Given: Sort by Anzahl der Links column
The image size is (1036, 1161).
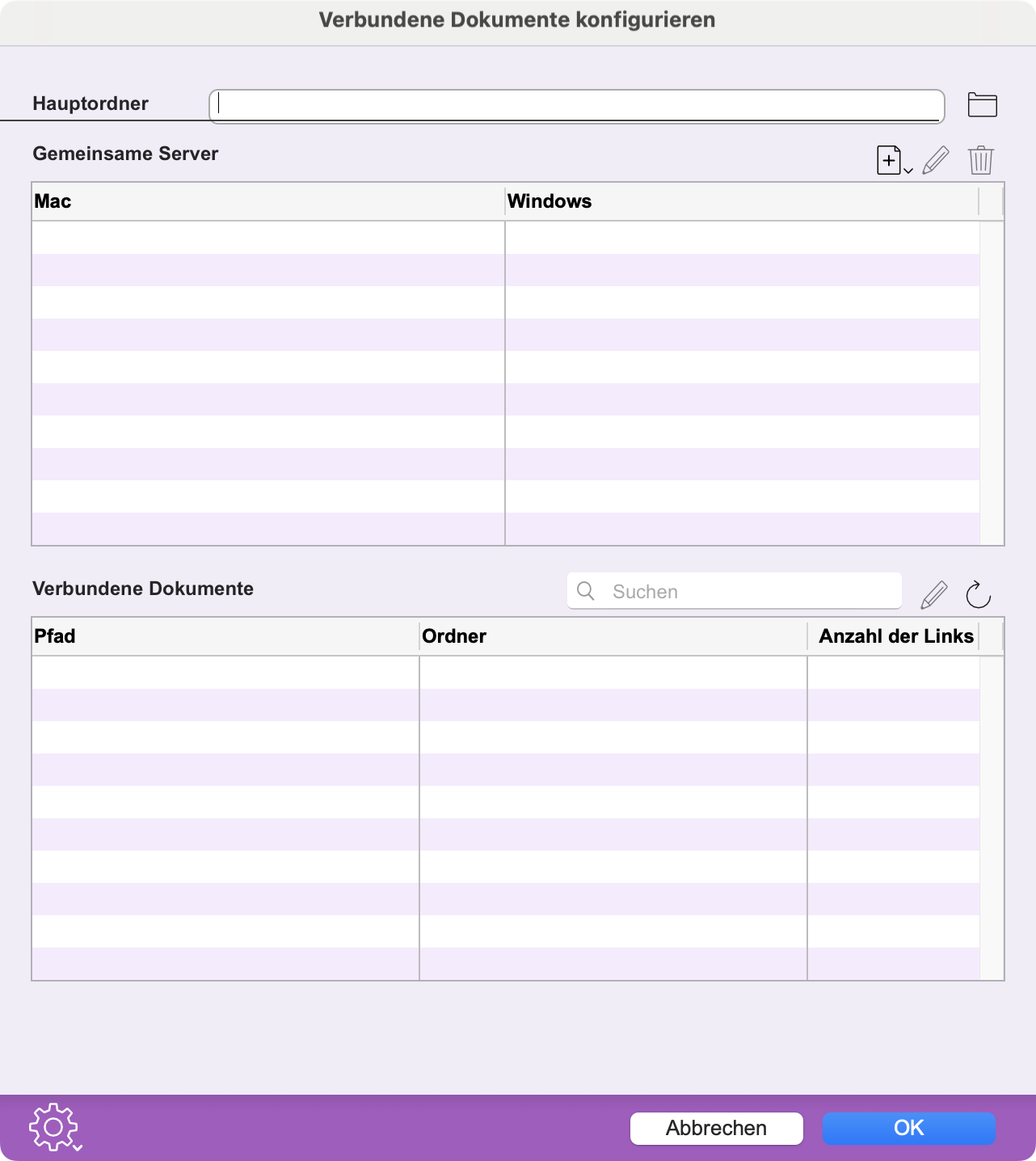Looking at the screenshot, I should 893,636.
